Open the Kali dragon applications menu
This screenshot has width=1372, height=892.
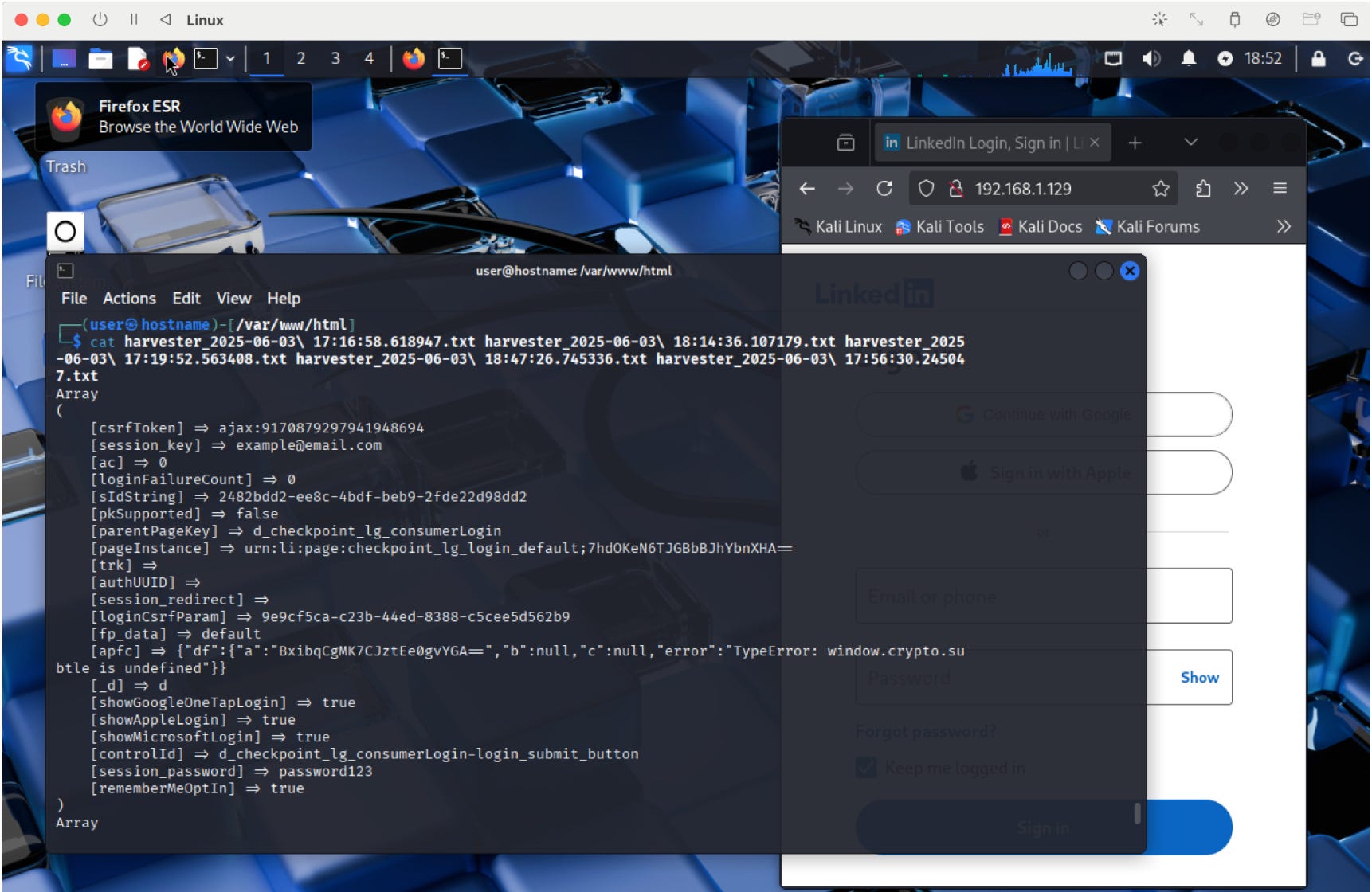(x=19, y=58)
